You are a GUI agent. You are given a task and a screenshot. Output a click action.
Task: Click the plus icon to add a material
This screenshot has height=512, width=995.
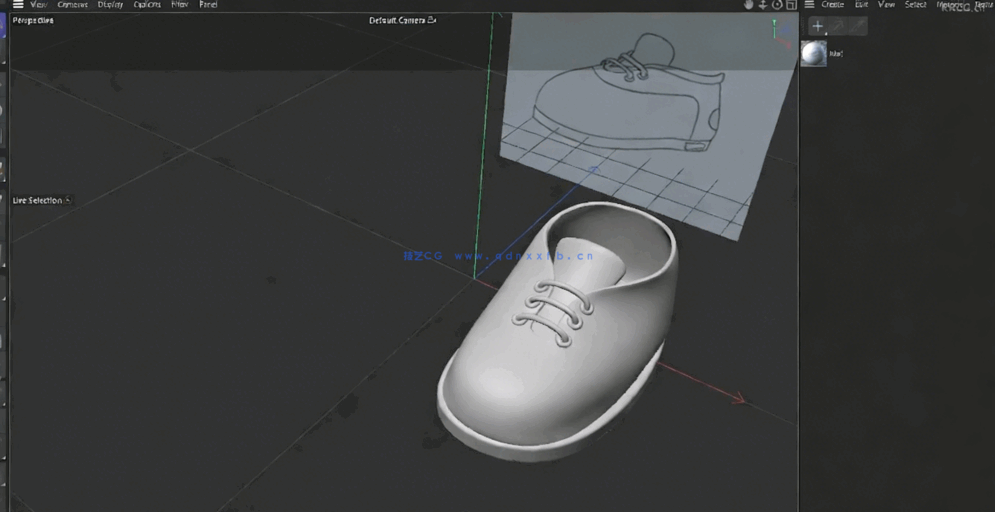click(x=817, y=27)
